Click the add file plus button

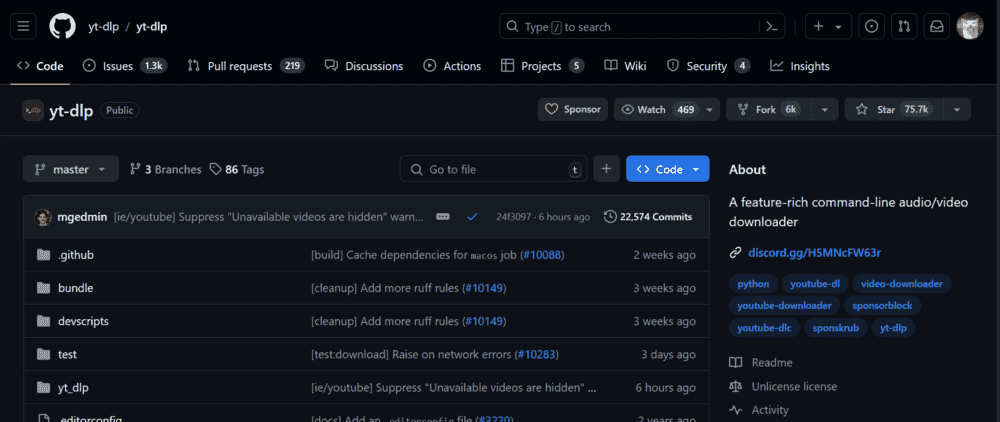[606, 169]
